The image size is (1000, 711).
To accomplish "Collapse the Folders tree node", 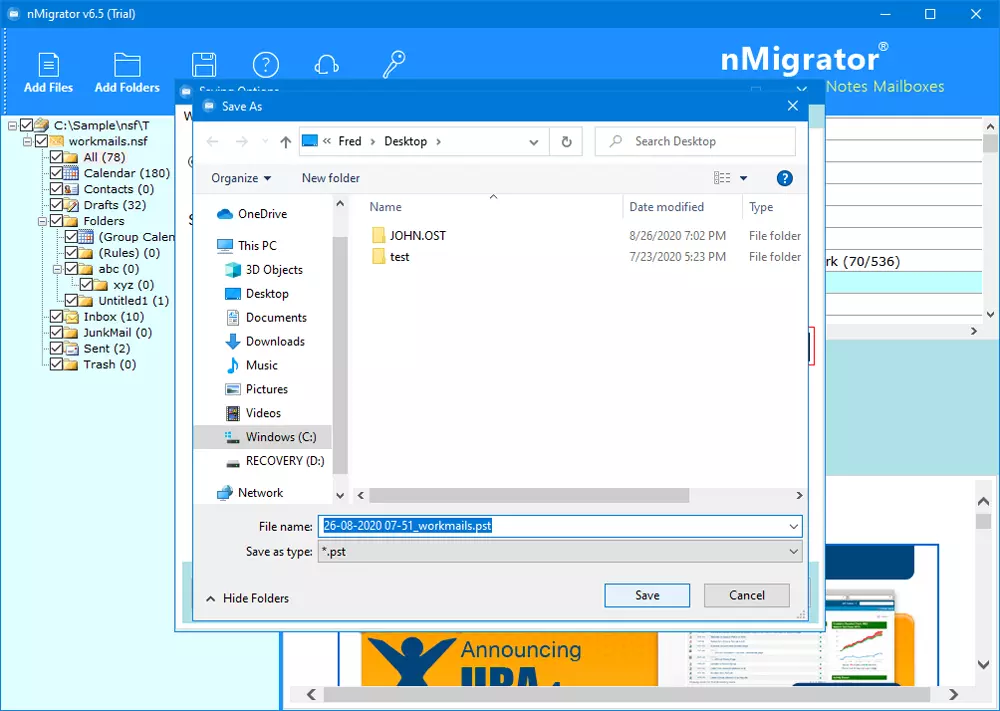I will [x=42, y=221].
